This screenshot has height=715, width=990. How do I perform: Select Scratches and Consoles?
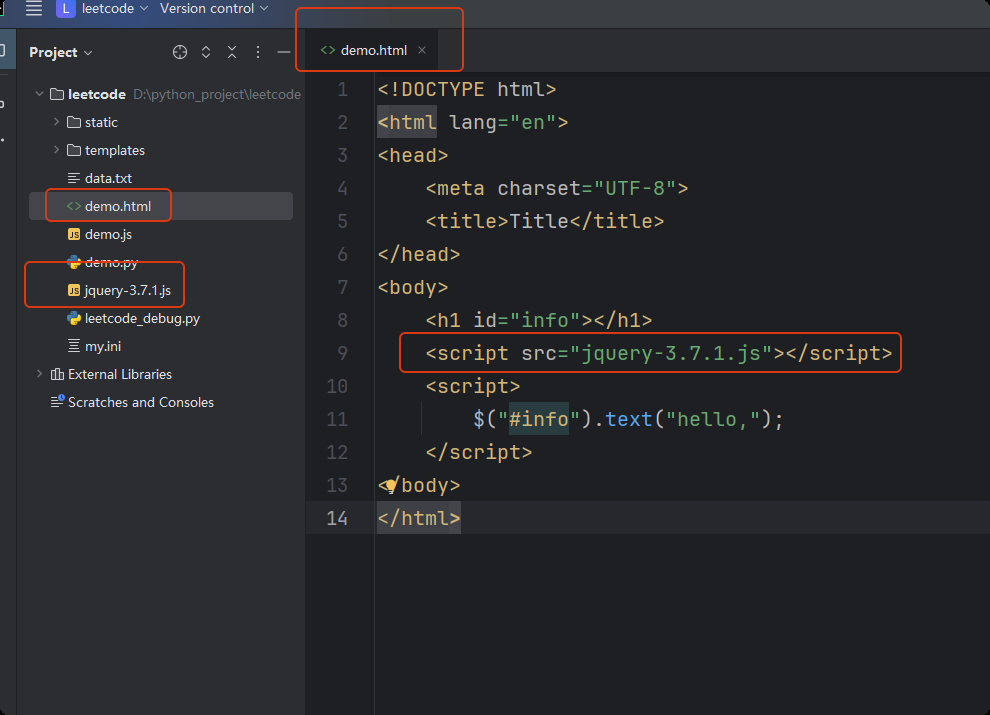(141, 402)
